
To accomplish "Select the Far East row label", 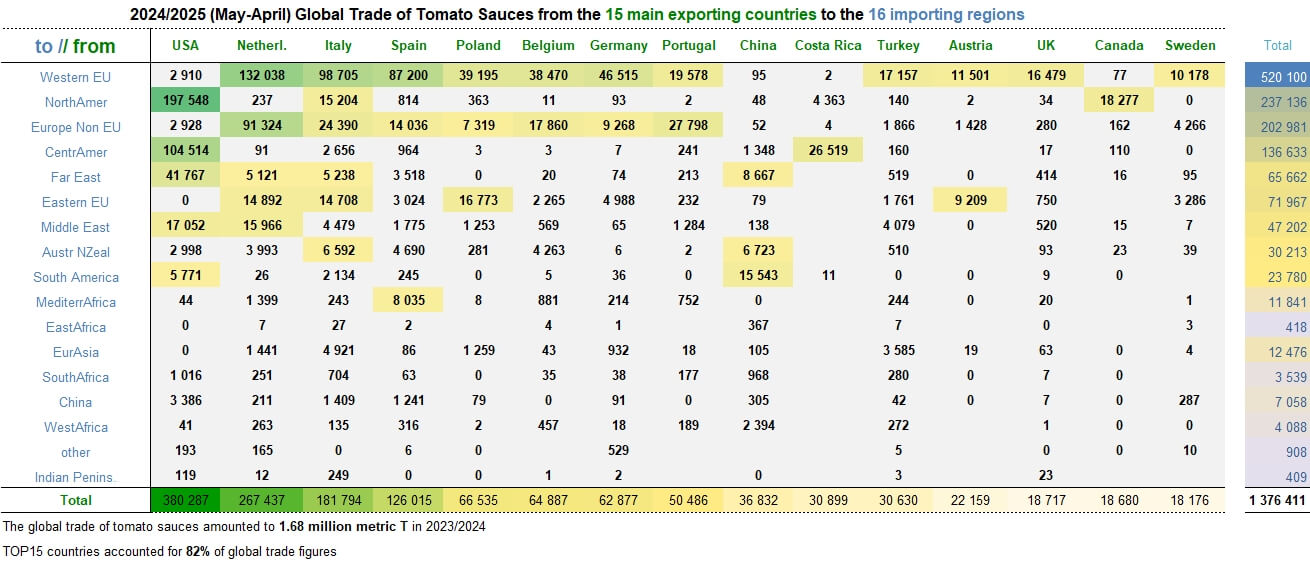I will [x=76, y=177].
